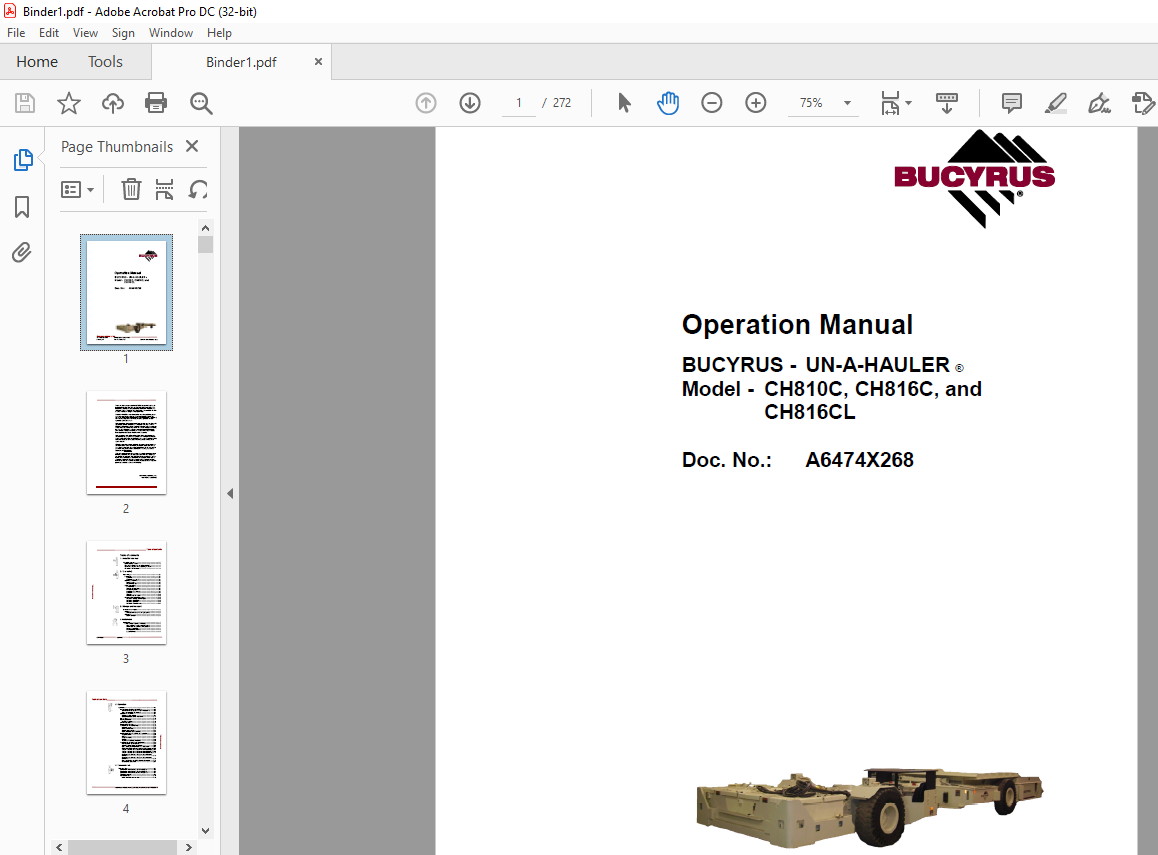1158x855 pixels.
Task: Go to previous page arrow
Action: (x=426, y=103)
